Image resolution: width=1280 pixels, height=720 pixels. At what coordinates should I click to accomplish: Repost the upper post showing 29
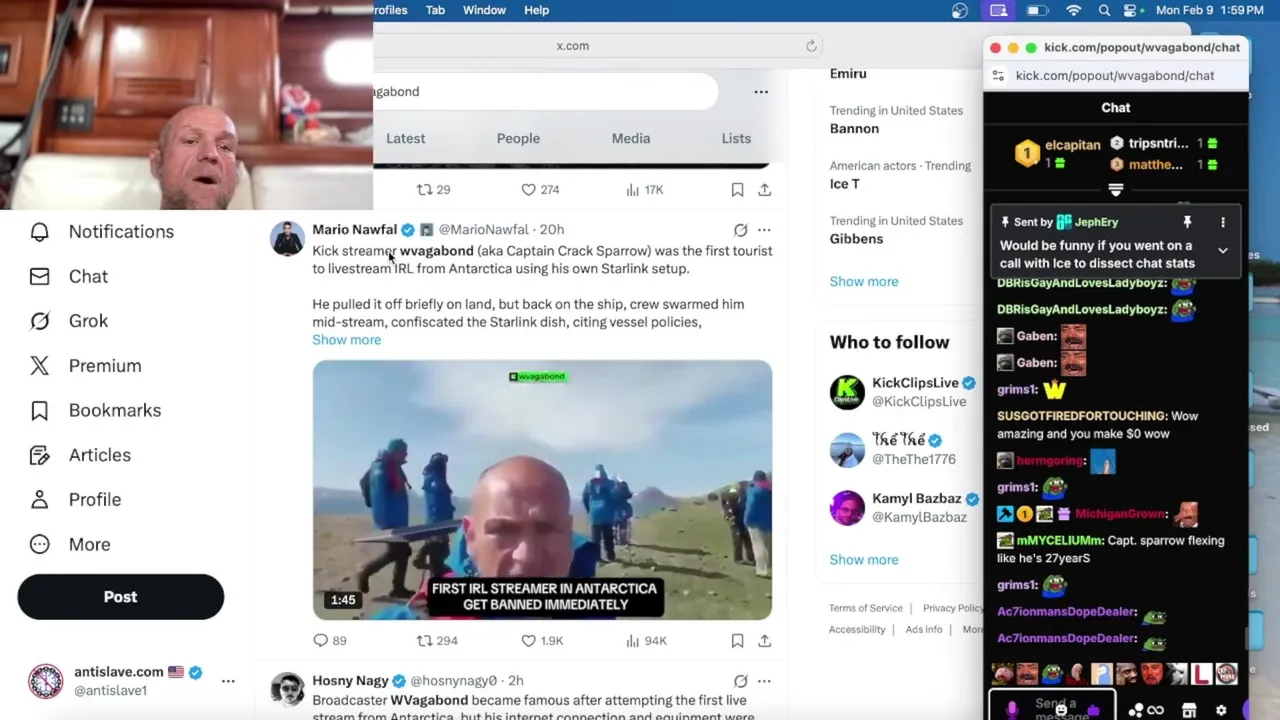(433, 190)
